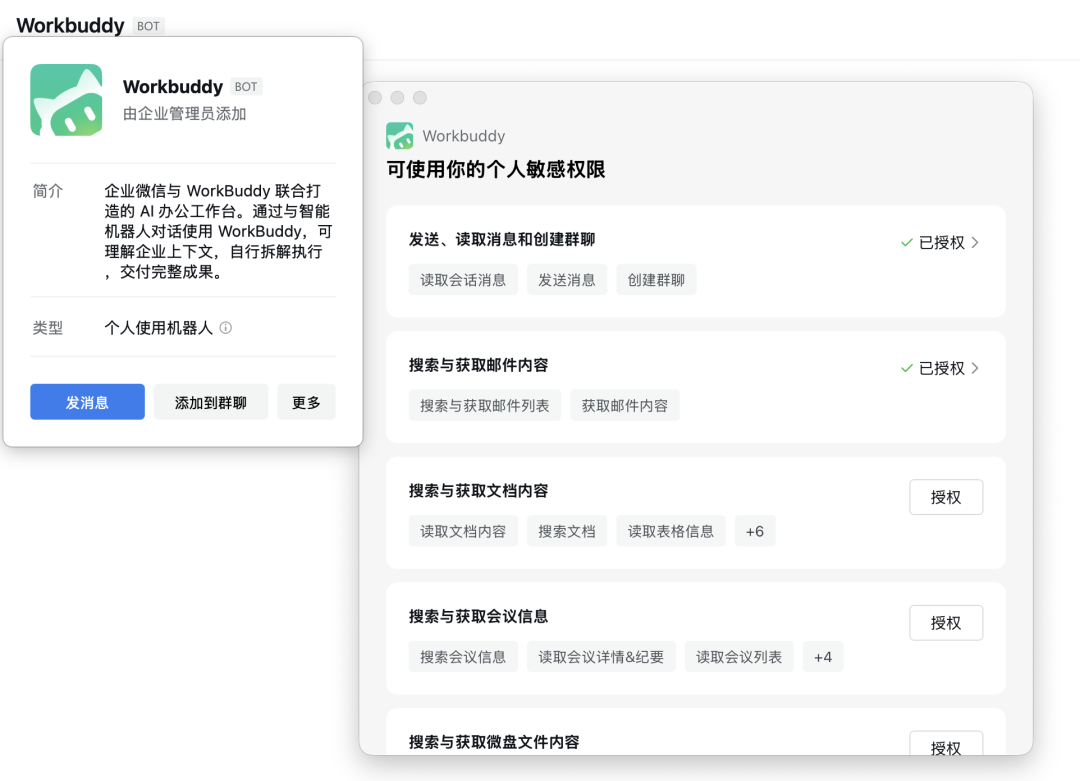1080x781 pixels.
Task: Click the 搜索与获取会议信息 heading
Action: [479, 616]
